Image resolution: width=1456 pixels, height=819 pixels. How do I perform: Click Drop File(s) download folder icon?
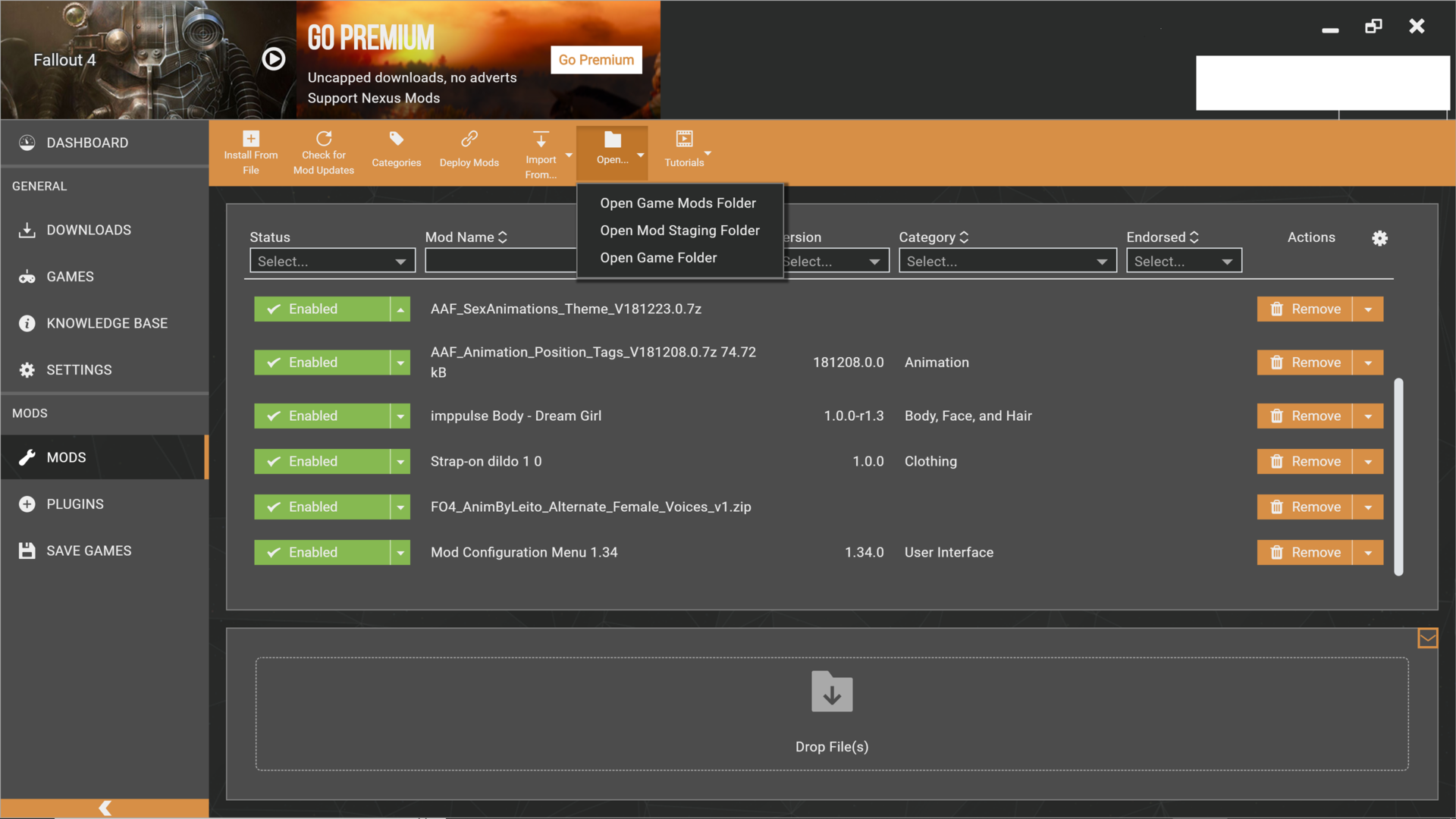pos(832,692)
